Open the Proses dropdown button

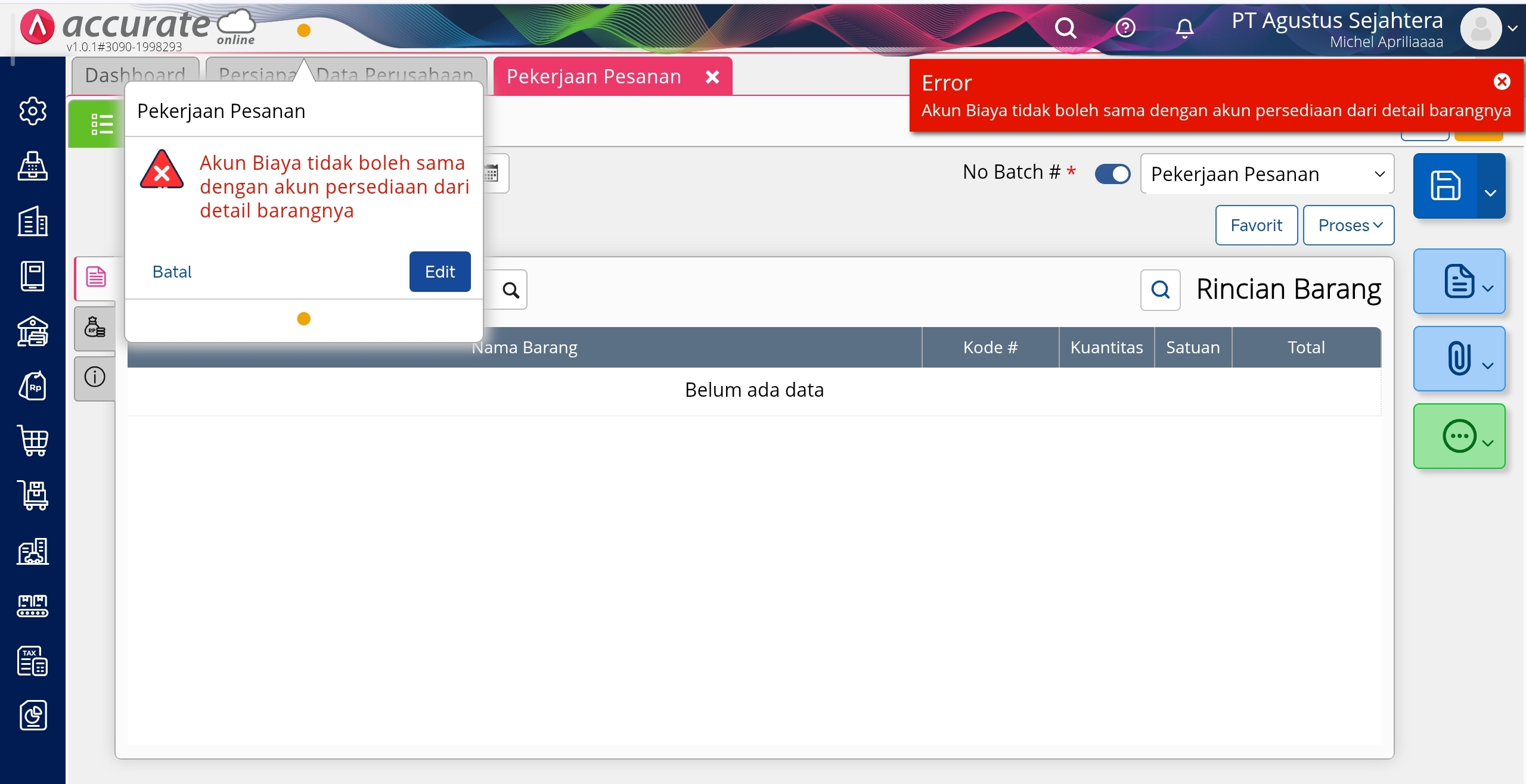[1348, 225]
